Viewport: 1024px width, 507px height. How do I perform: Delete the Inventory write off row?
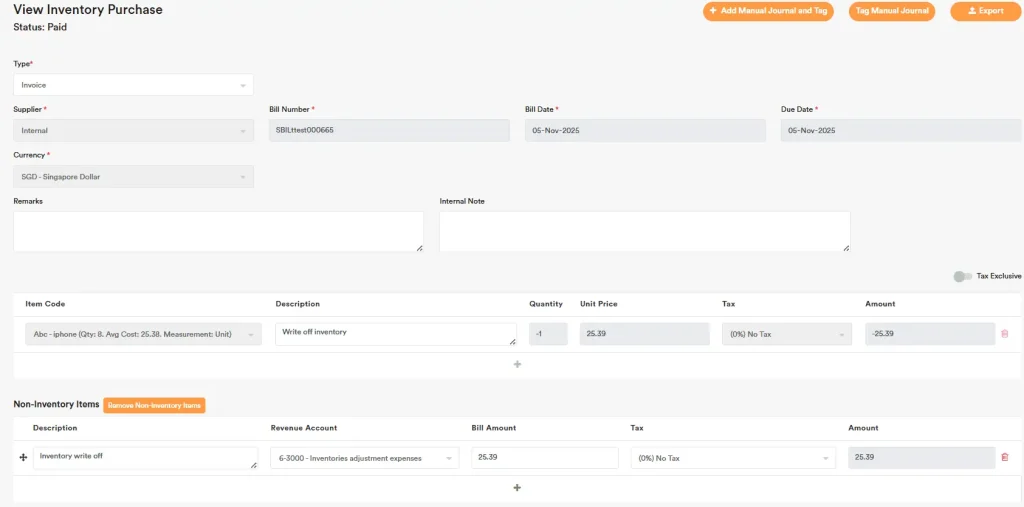(x=1004, y=458)
